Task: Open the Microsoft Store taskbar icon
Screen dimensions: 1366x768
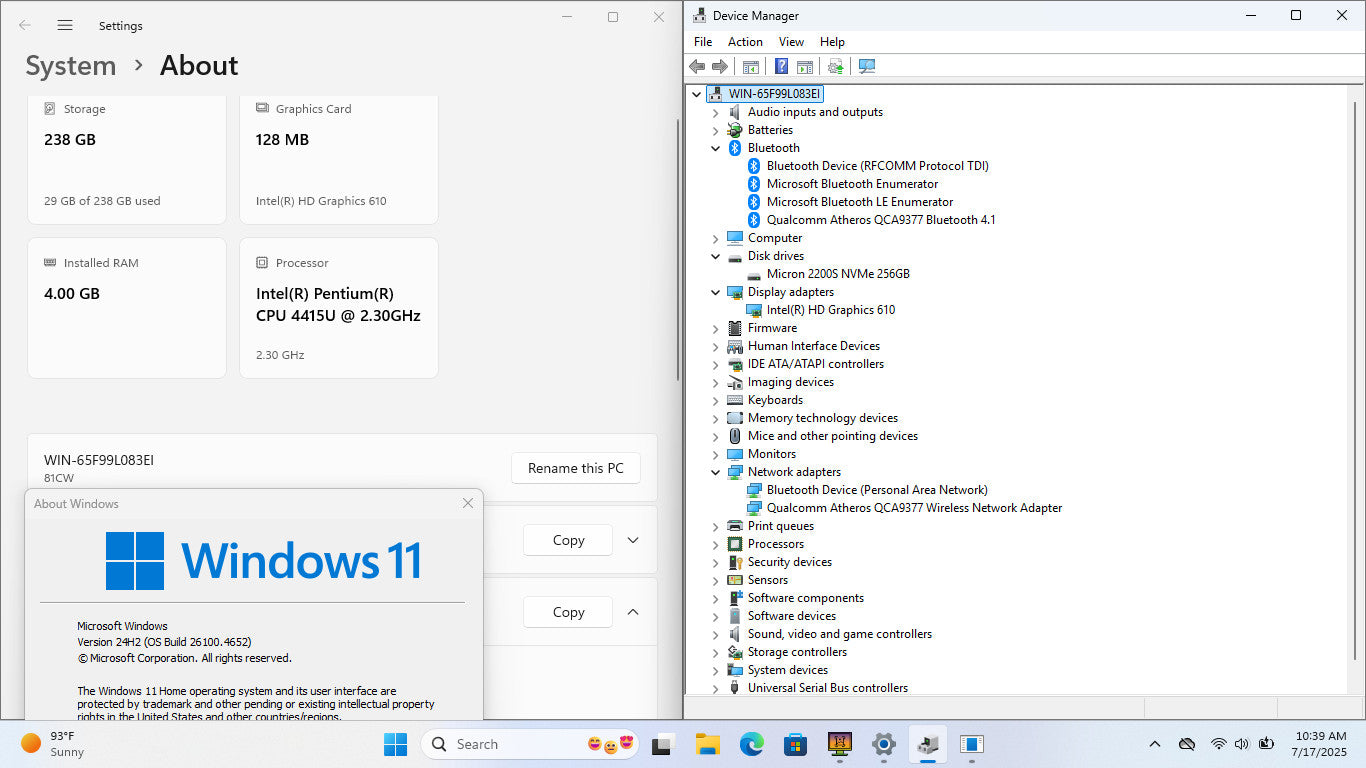Action: point(795,744)
